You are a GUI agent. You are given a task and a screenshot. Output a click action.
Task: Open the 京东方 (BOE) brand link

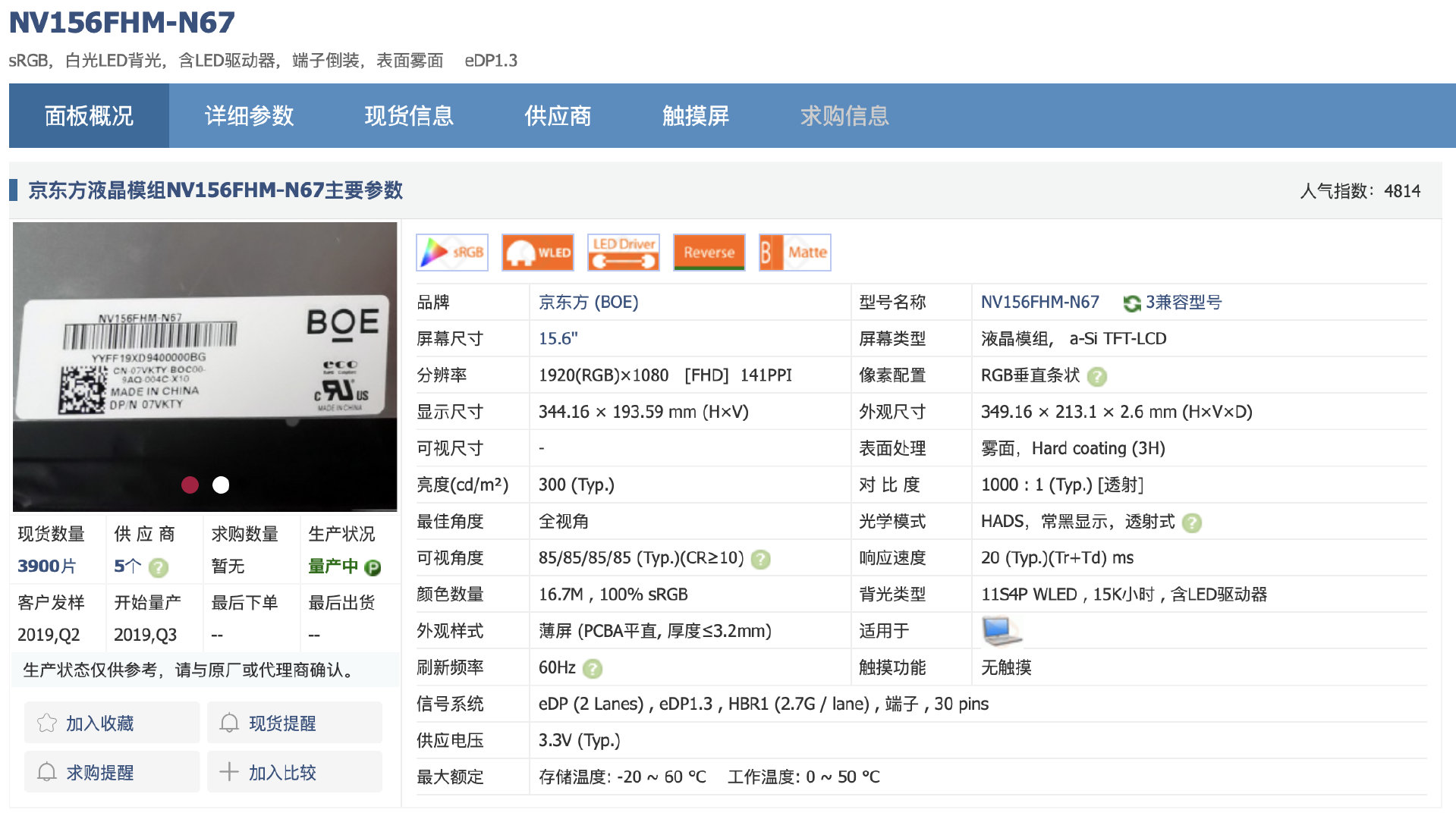[x=588, y=302]
